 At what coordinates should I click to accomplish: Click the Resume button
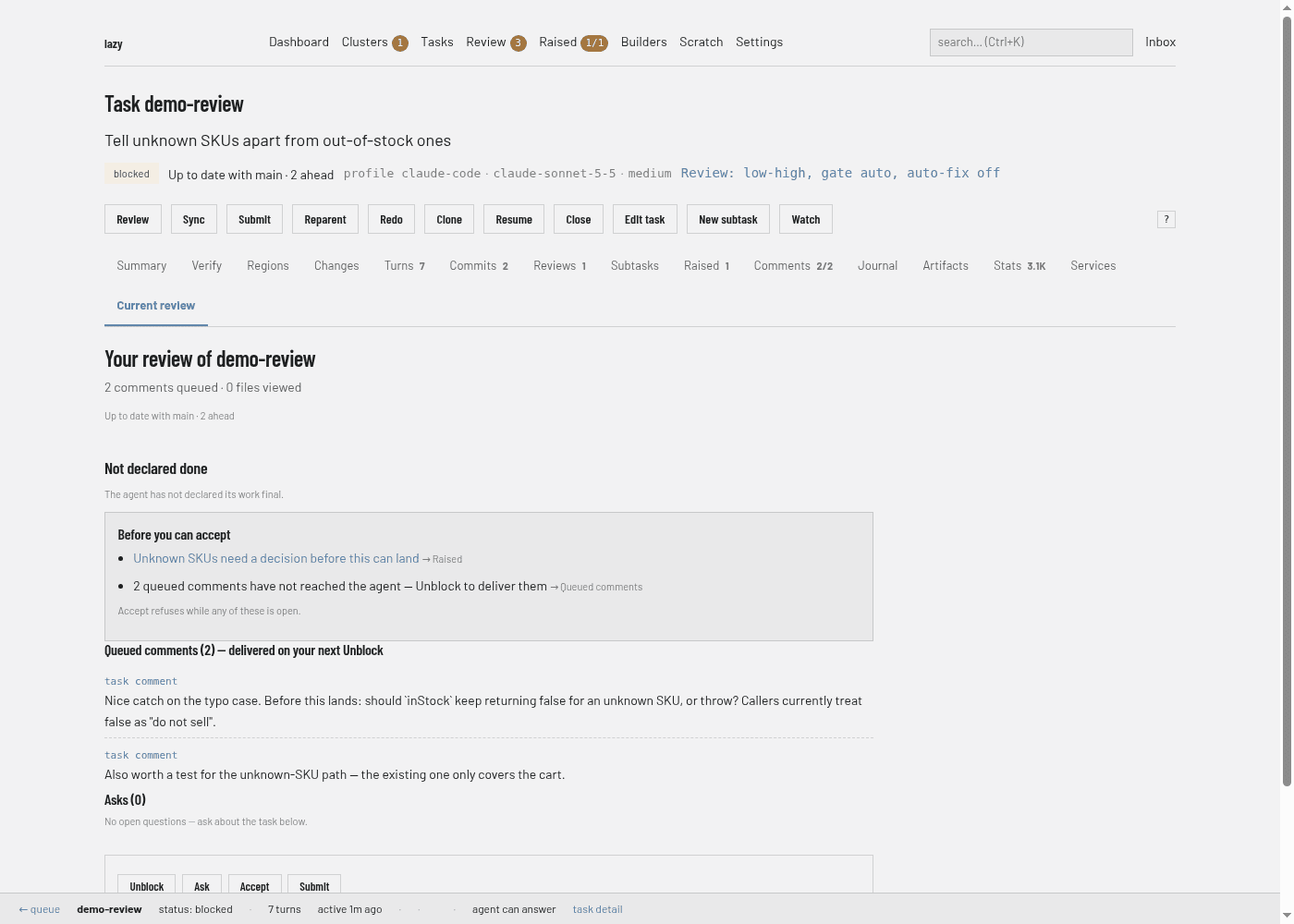tap(514, 220)
